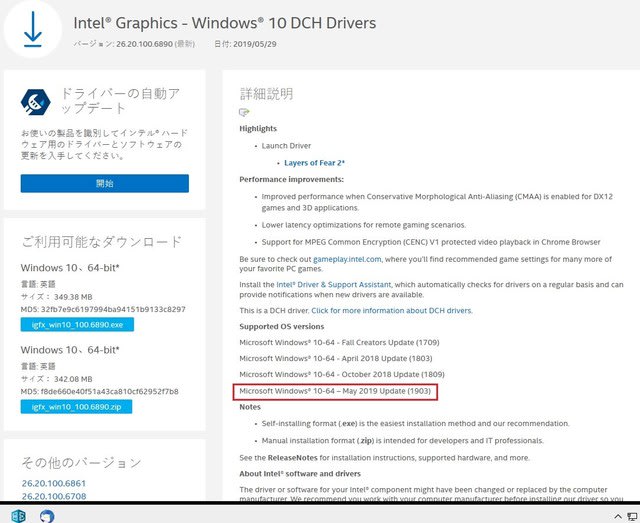Open Intel Driver & Support Assistant link
The width and height of the screenshot is (640, 523).
[x=333, y=285]
